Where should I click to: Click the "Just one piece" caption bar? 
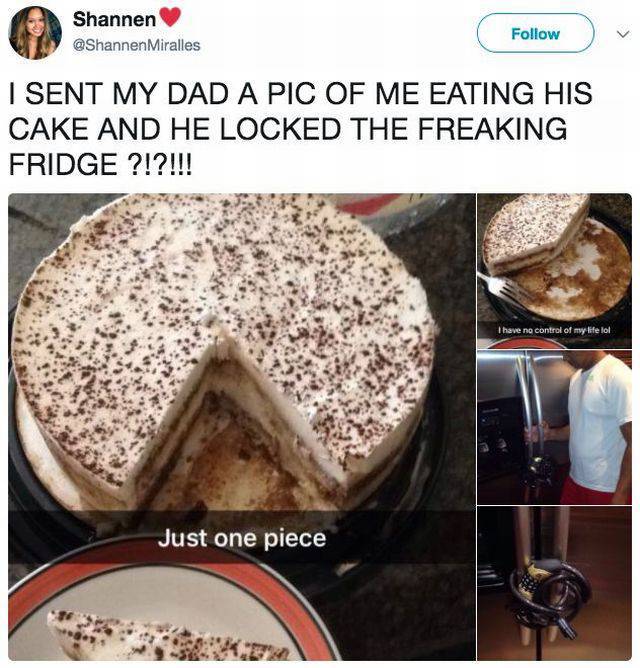[242, 537]
